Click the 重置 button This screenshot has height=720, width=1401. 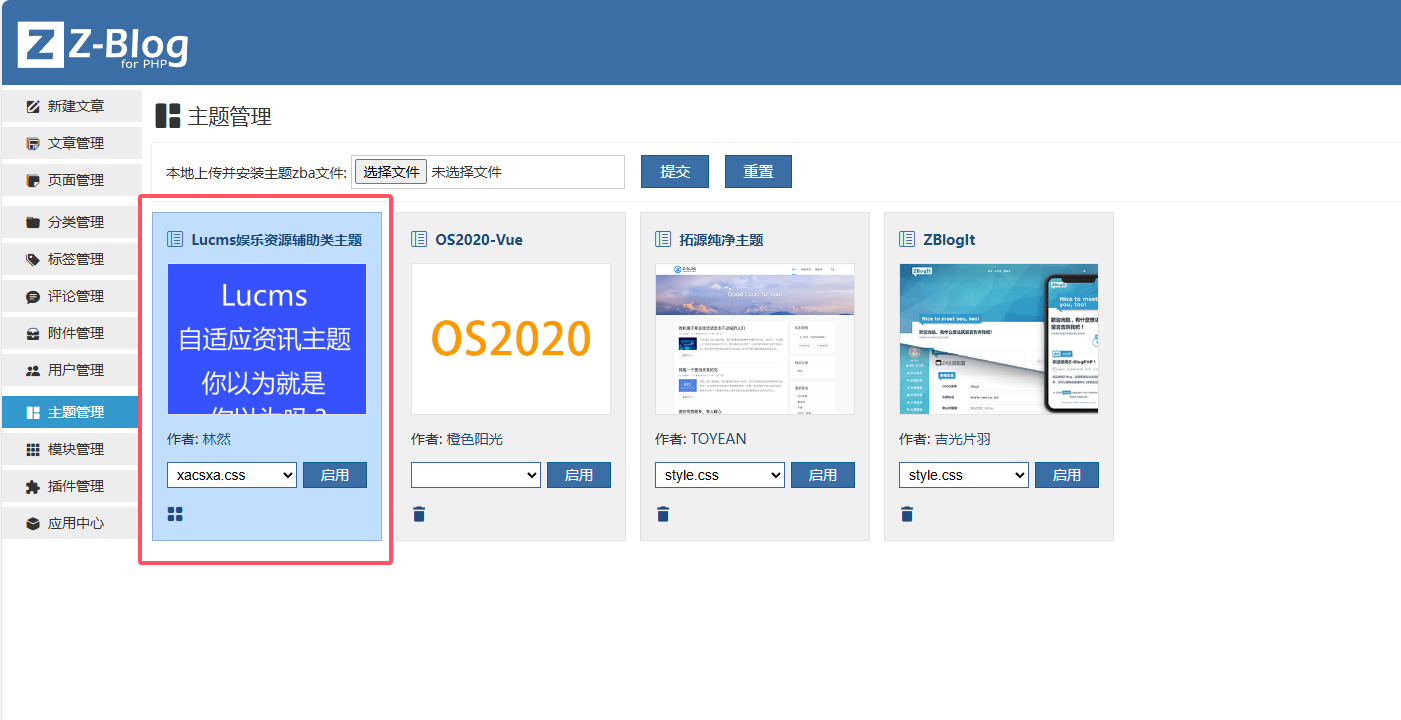[x=758, y=171]
